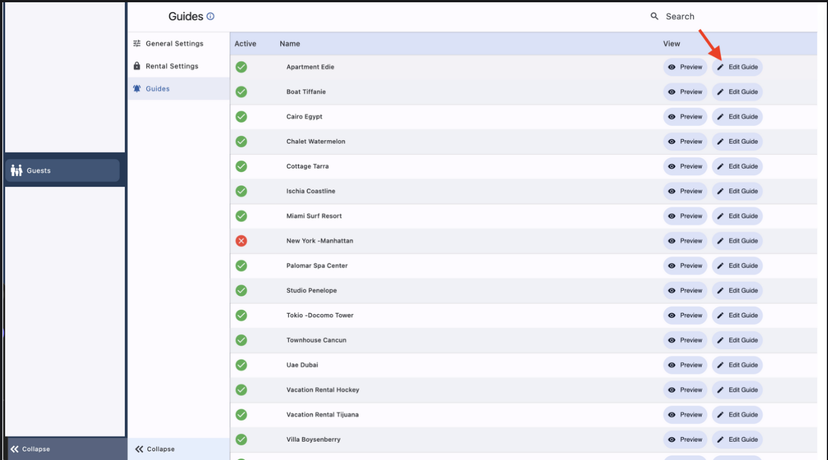Click the pencil icon for Boat Tiffanie
The width and height of the screenshot is (828, 460).
click(720, 92)
